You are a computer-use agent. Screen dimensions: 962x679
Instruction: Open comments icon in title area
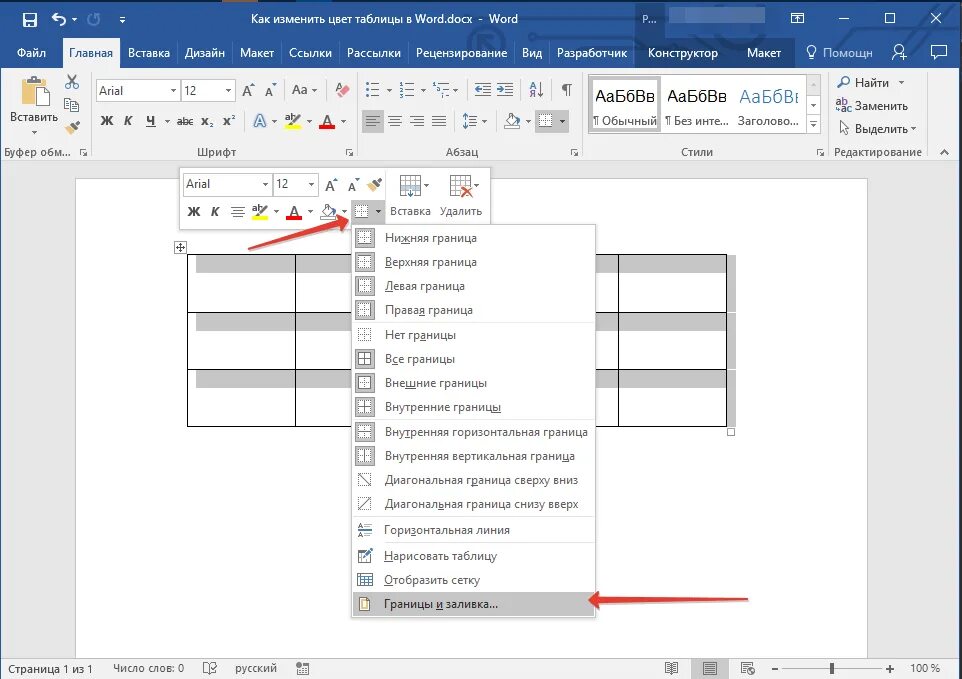[x=939, y=52]
